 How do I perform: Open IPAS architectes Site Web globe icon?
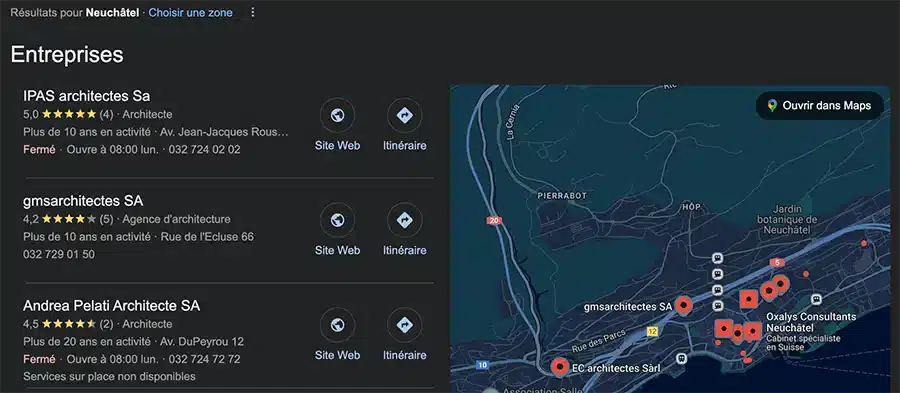338,115
